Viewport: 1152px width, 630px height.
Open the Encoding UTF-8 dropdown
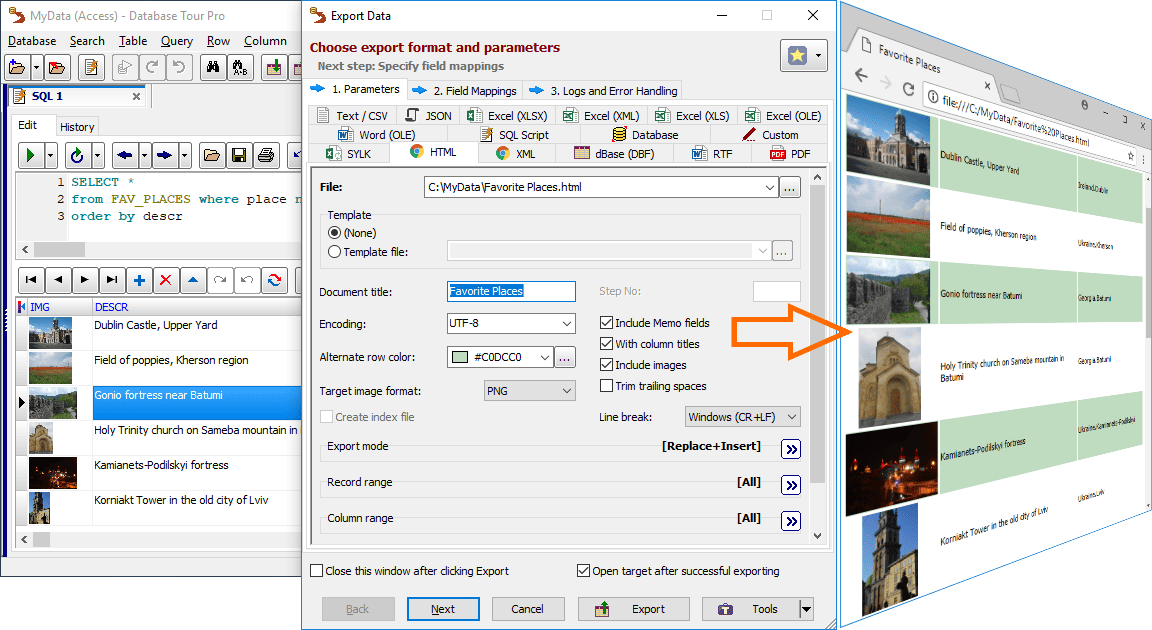point(567,324)
